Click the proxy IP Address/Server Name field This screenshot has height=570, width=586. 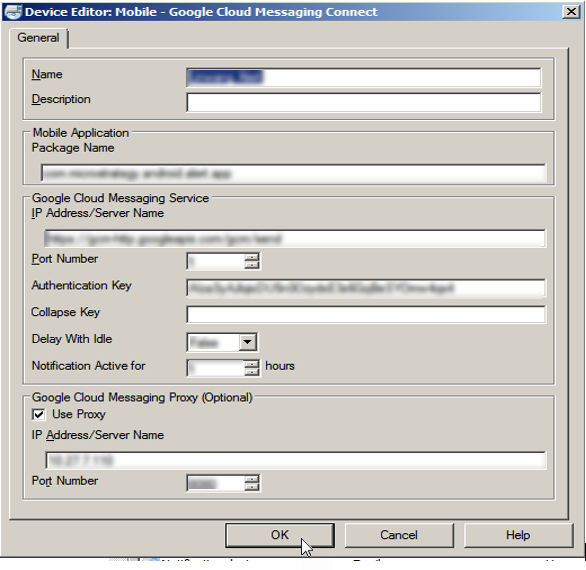[295, 460]
